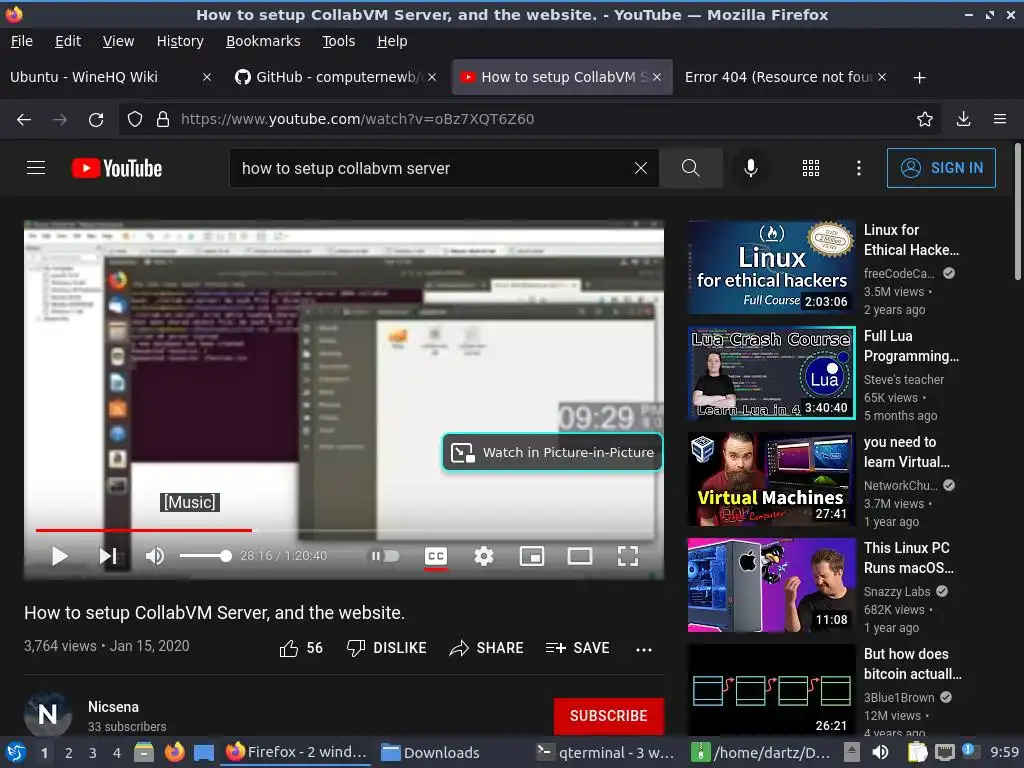Open the more actions ellipsis under video
1024x768 pixels.
[x=644, y=649]
